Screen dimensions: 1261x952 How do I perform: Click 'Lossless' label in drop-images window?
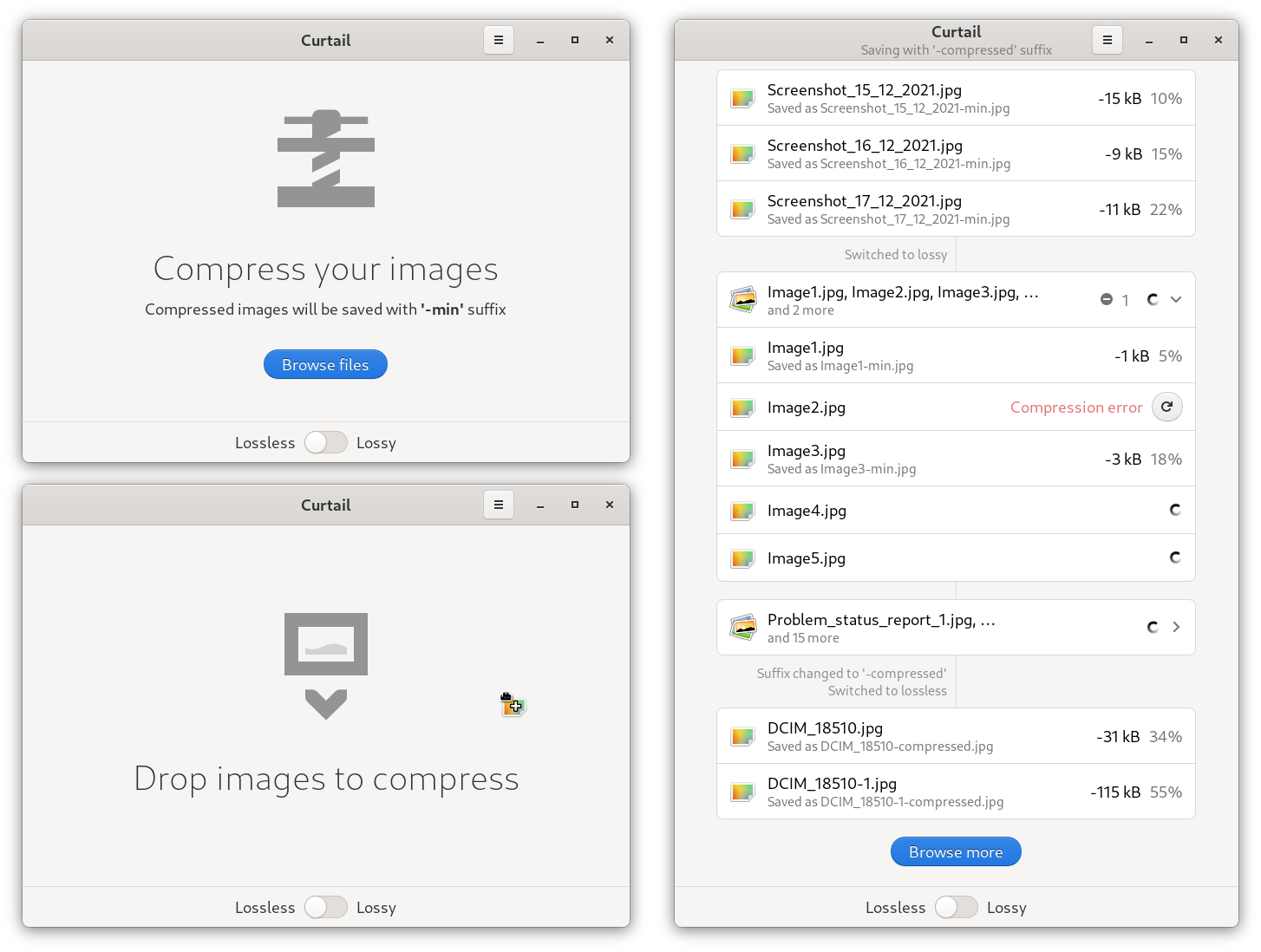coord(265,907)
